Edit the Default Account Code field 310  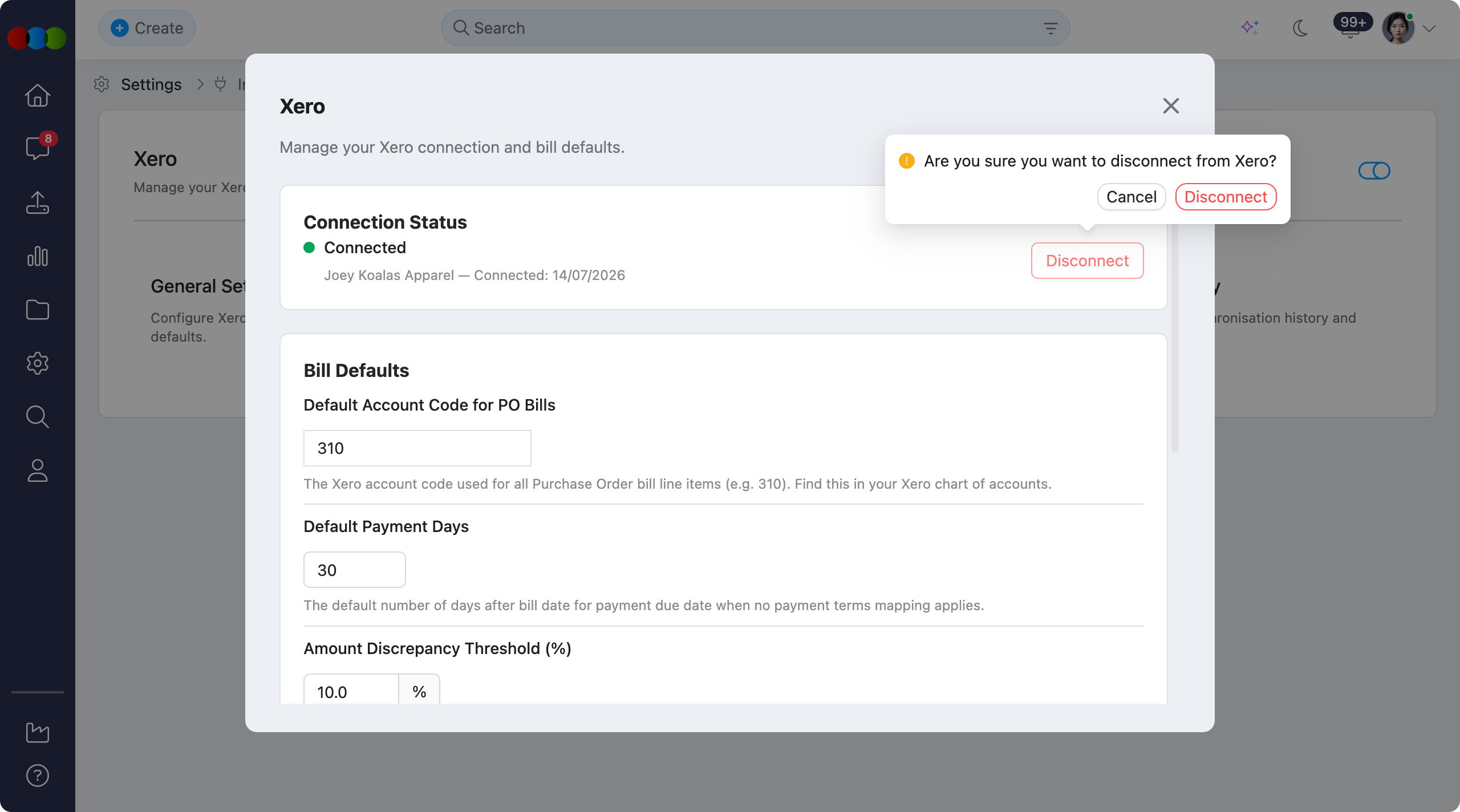tap(417, 448)
